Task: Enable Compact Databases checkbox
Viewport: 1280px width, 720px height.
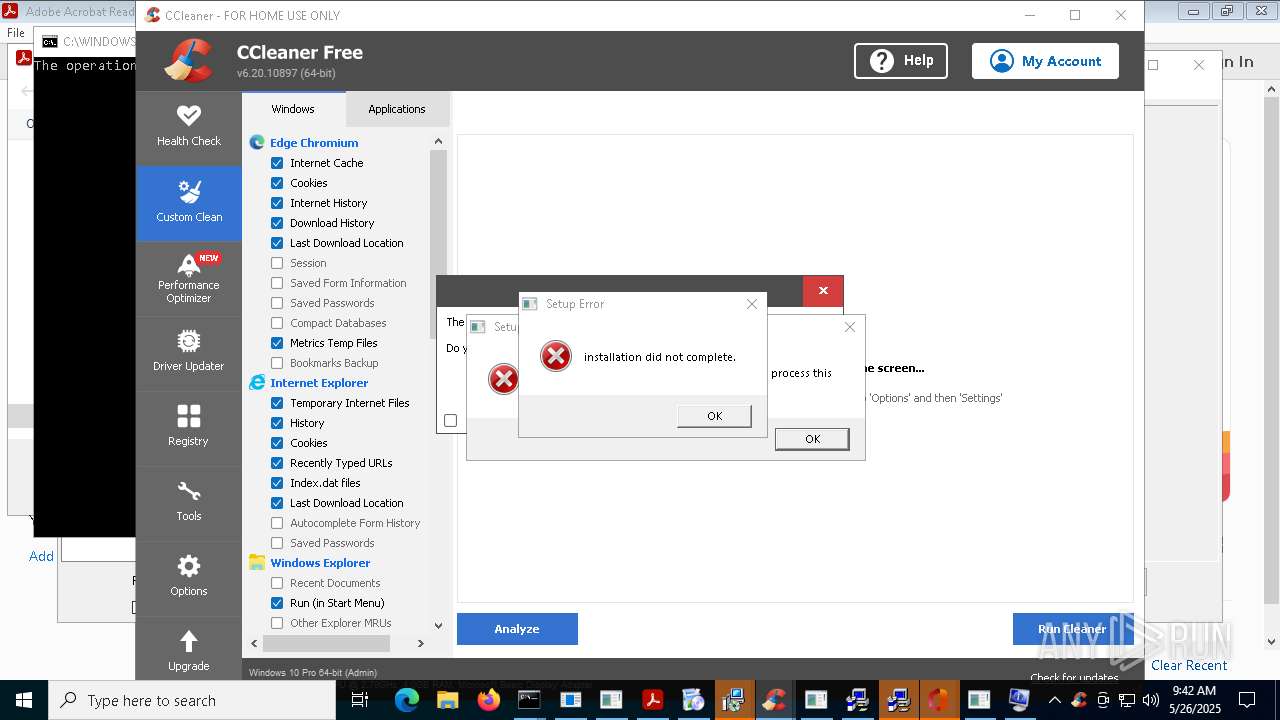Action: pos(277,323)
